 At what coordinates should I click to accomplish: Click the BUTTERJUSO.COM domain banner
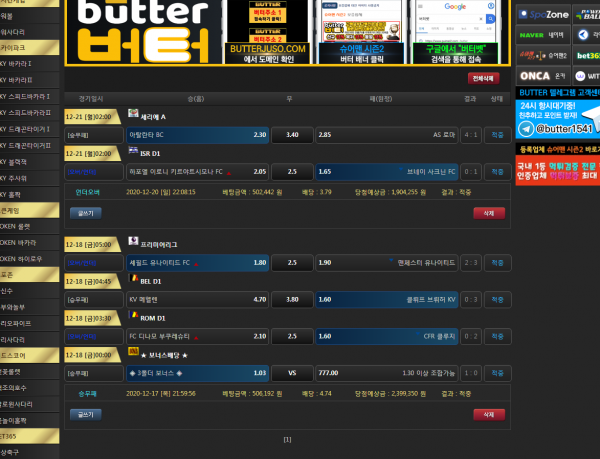[x=266, y=32]
